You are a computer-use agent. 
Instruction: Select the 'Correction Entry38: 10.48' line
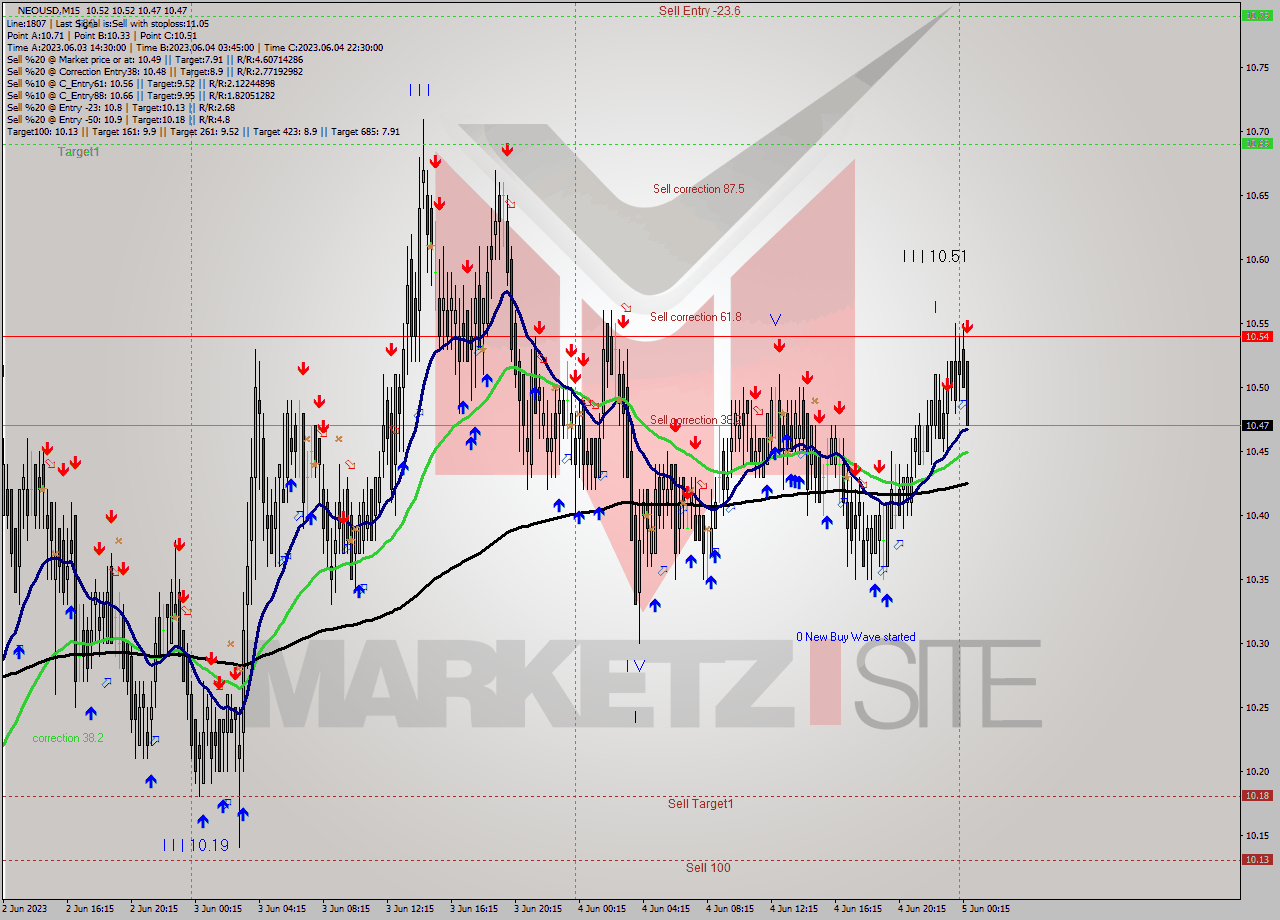click(154, 71)
